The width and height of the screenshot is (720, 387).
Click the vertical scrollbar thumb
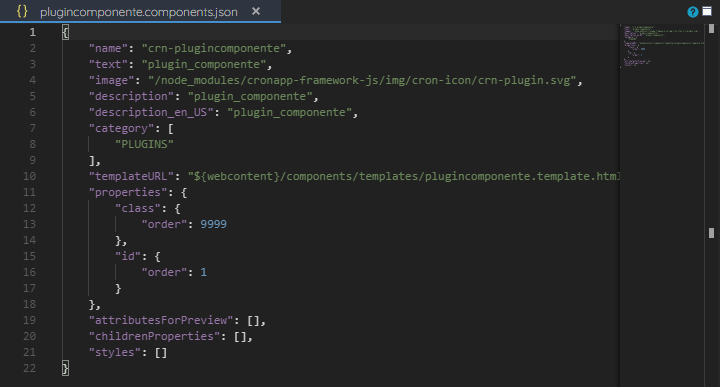711,233
